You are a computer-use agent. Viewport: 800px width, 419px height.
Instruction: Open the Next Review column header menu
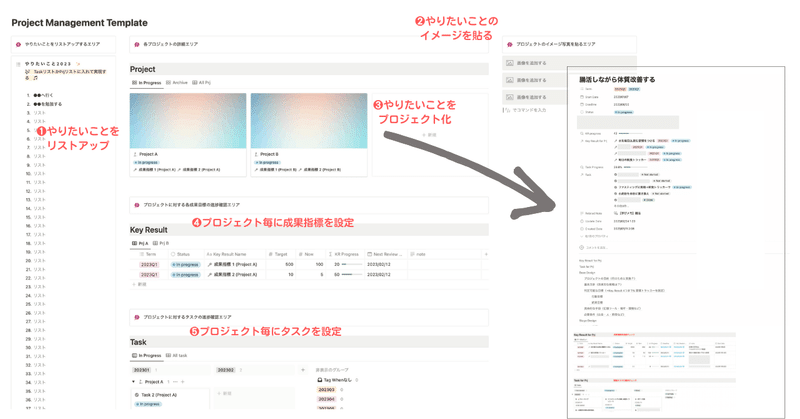pyautogui.click(x=385, y=254)
